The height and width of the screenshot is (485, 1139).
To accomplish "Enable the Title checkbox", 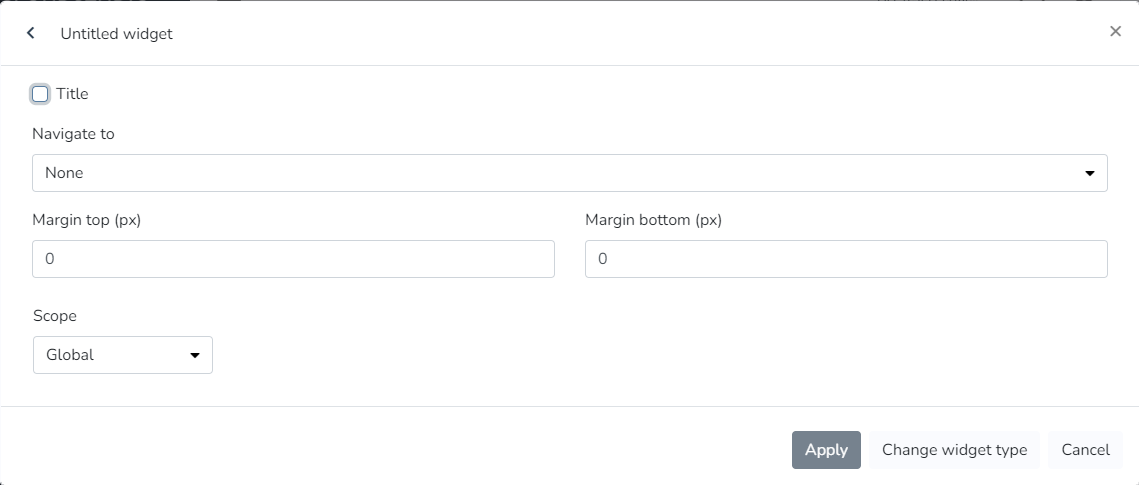I will [x=40, y=94].
